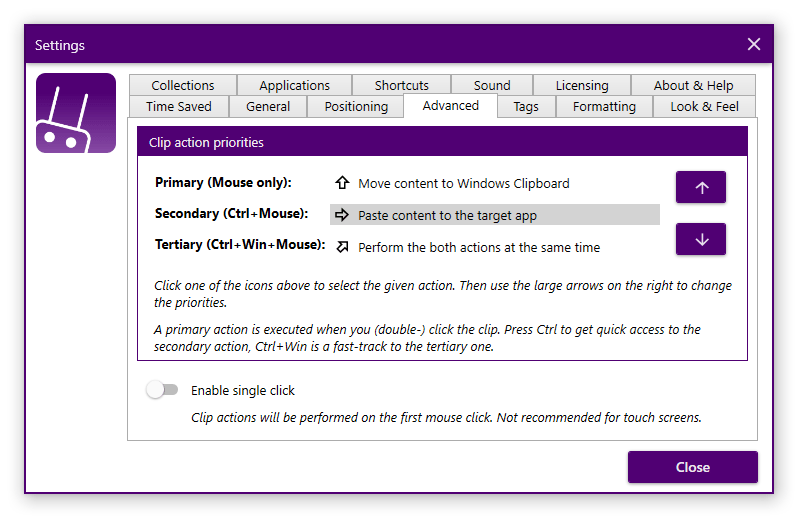798x518 pixels.
Task: Open the Look & Feel tab
Action: pos(704,106)
